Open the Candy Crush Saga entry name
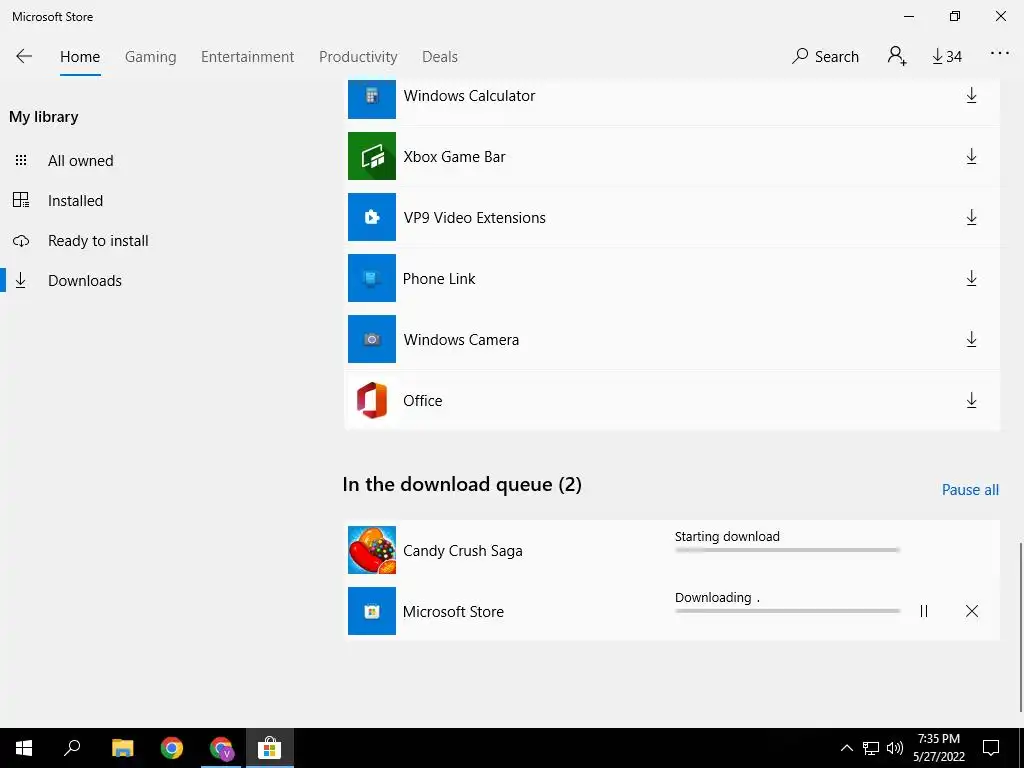 point(462,551)
